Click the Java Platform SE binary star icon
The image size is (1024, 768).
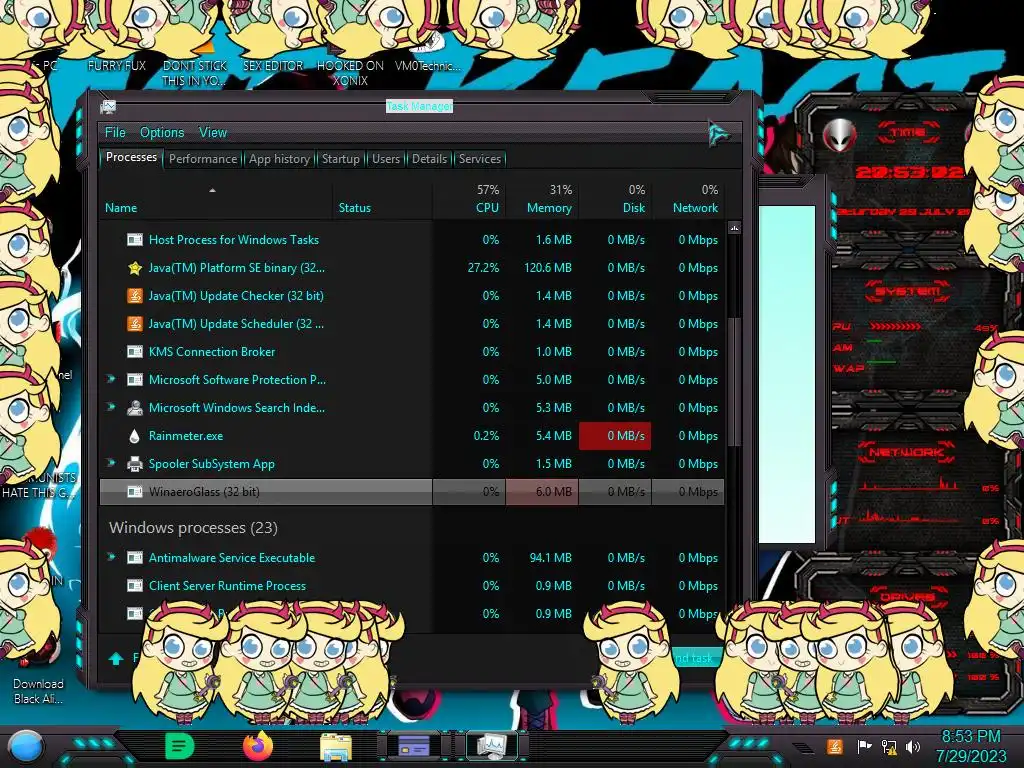click(x=135, y=268)
